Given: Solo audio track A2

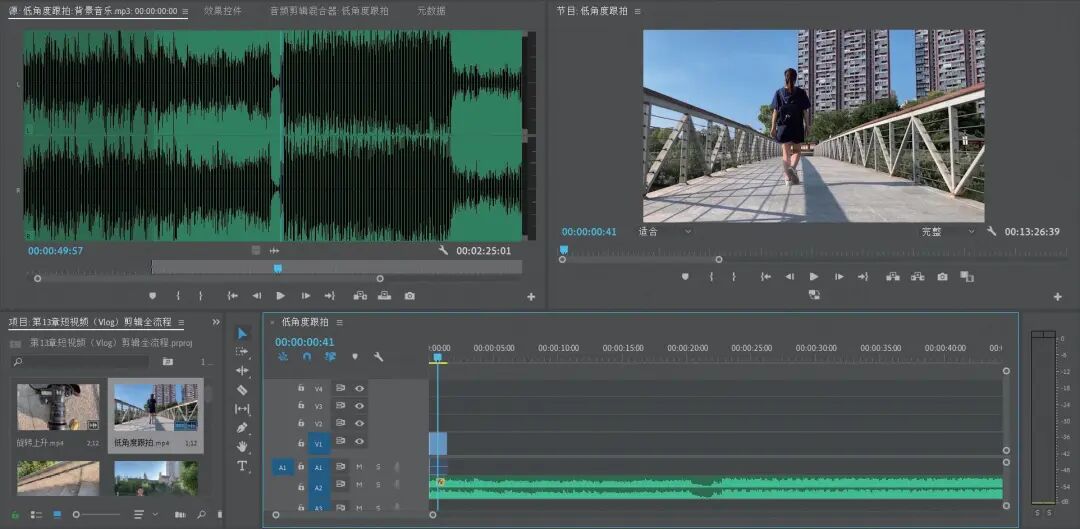Looking at the screenshot, I should pos(378,485).
